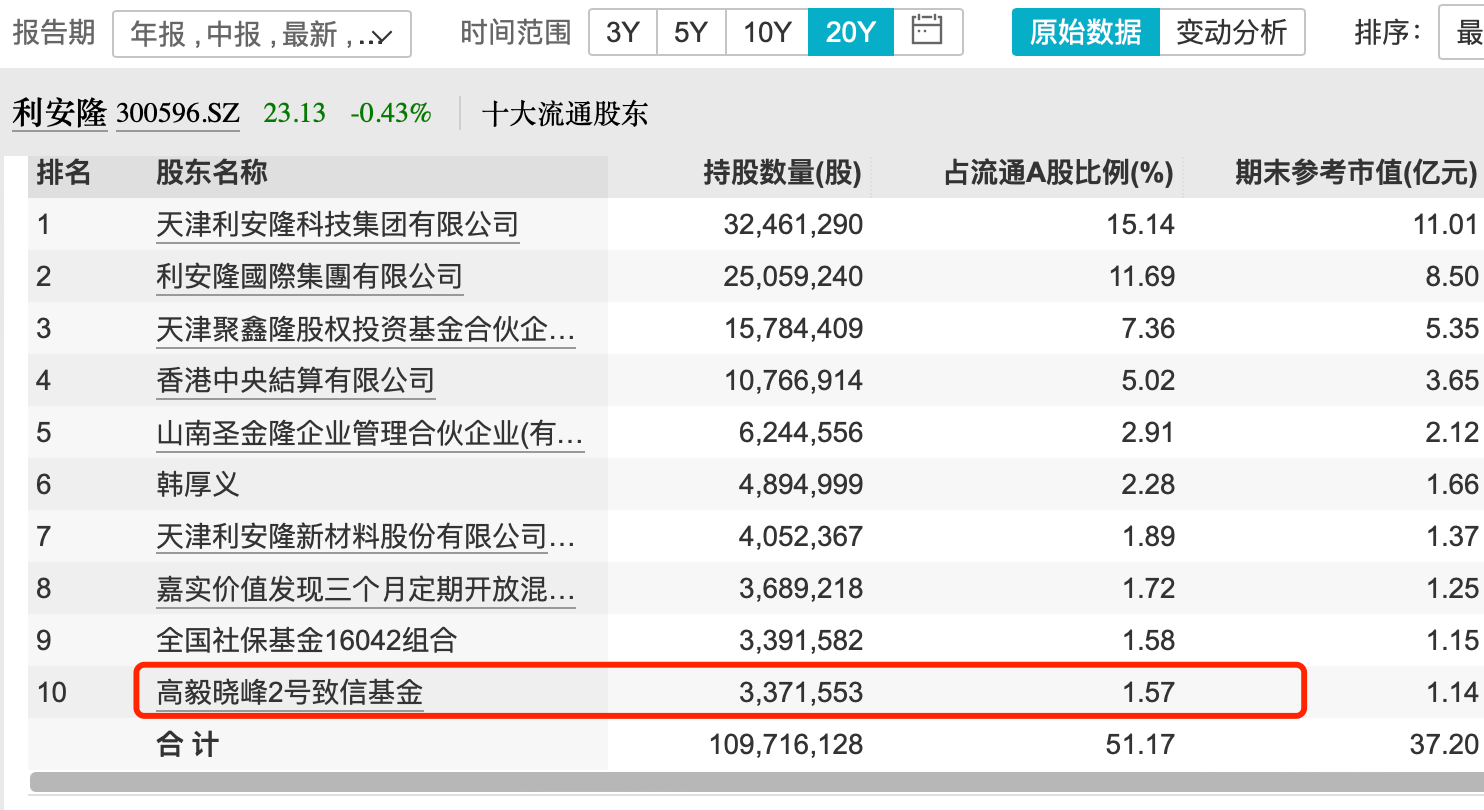Open the 排序 sort order dropdown

coord(1461,33)
